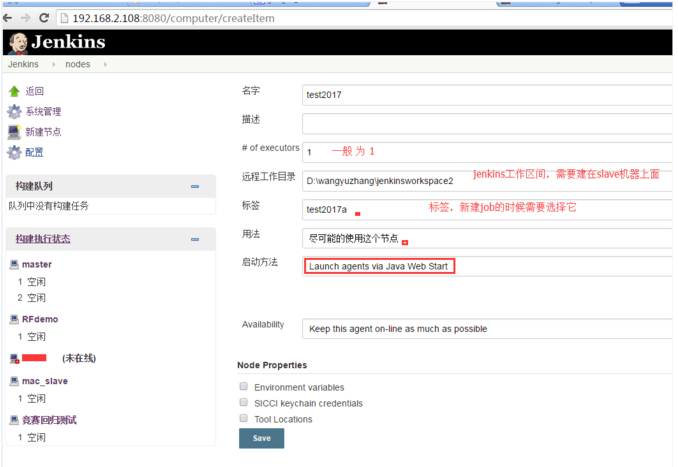Click the browser back arrow

point(7,18)
